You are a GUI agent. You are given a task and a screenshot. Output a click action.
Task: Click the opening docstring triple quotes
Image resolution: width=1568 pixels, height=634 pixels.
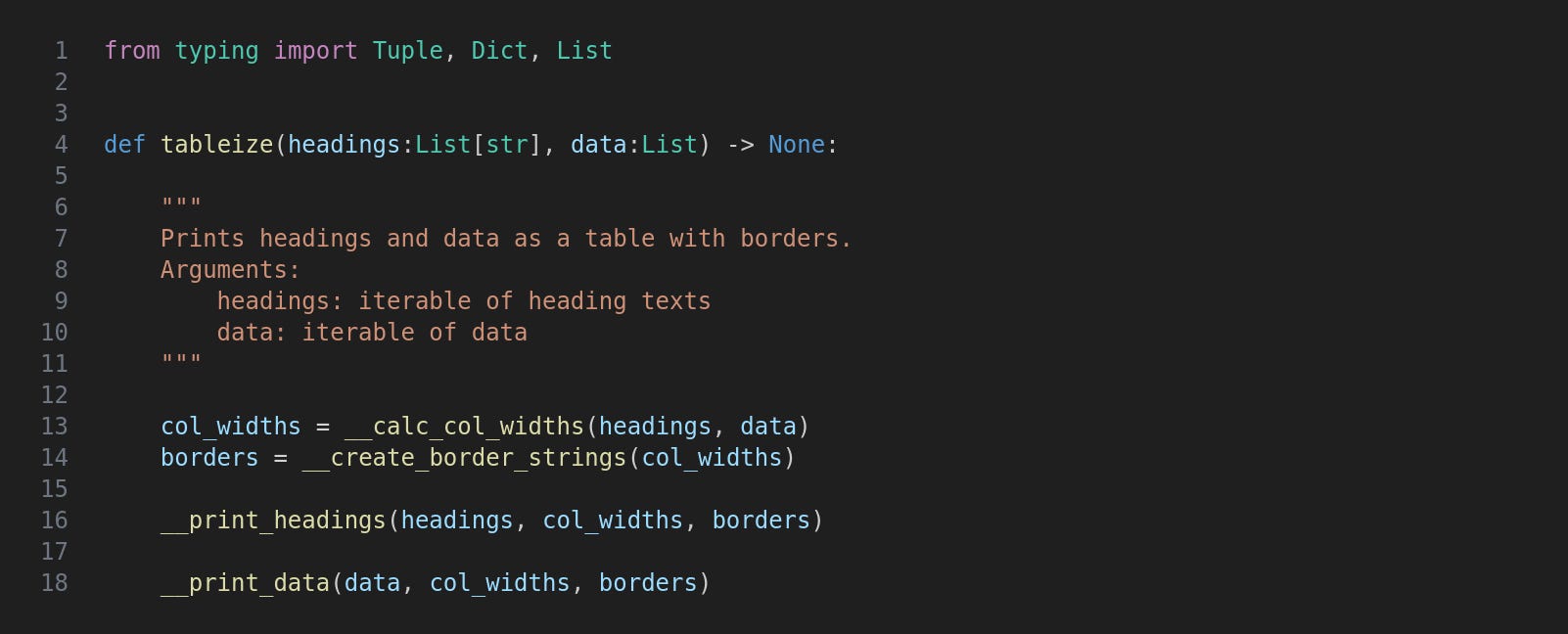pos(181,204)
